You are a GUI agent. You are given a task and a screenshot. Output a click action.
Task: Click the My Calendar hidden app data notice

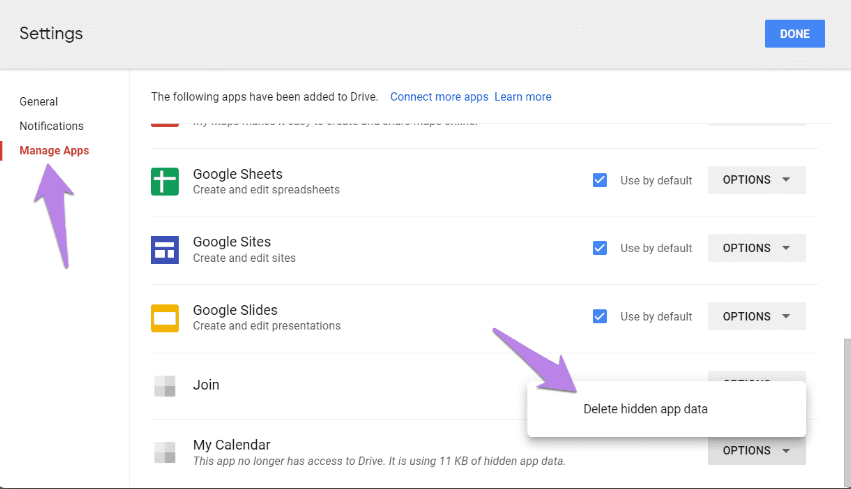379,461
